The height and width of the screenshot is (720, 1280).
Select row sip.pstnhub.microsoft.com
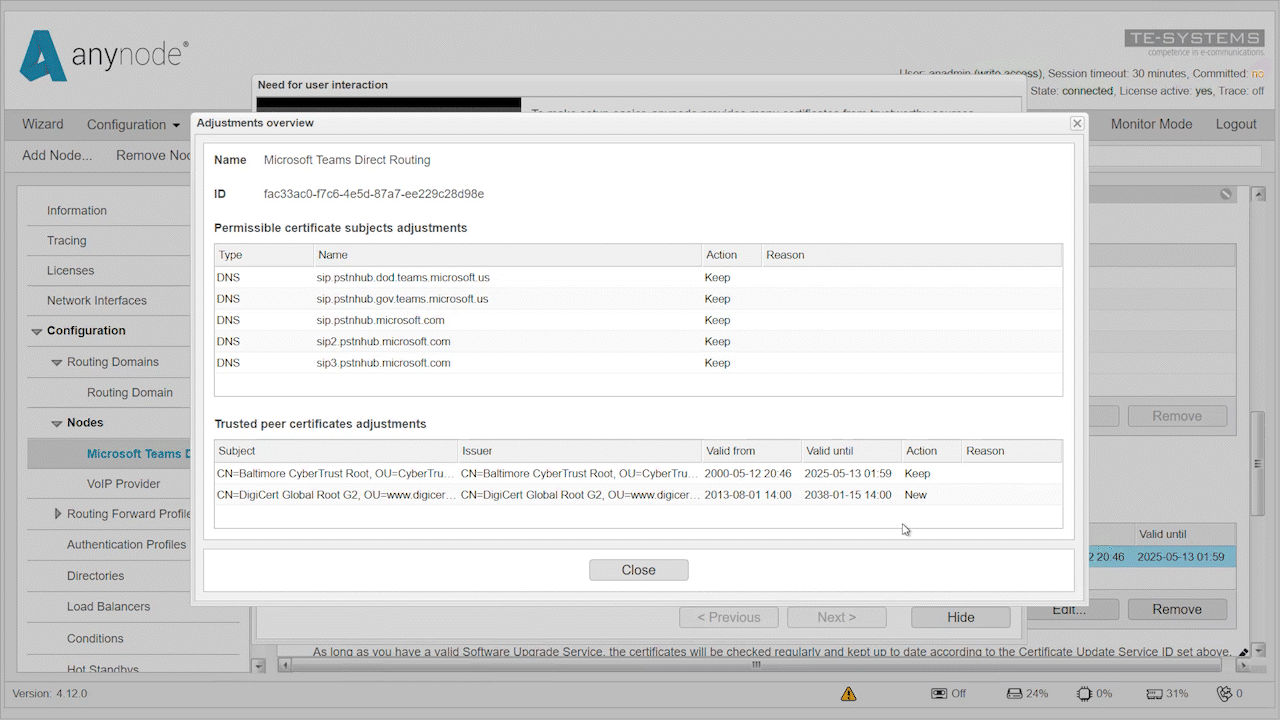point(638,320)
